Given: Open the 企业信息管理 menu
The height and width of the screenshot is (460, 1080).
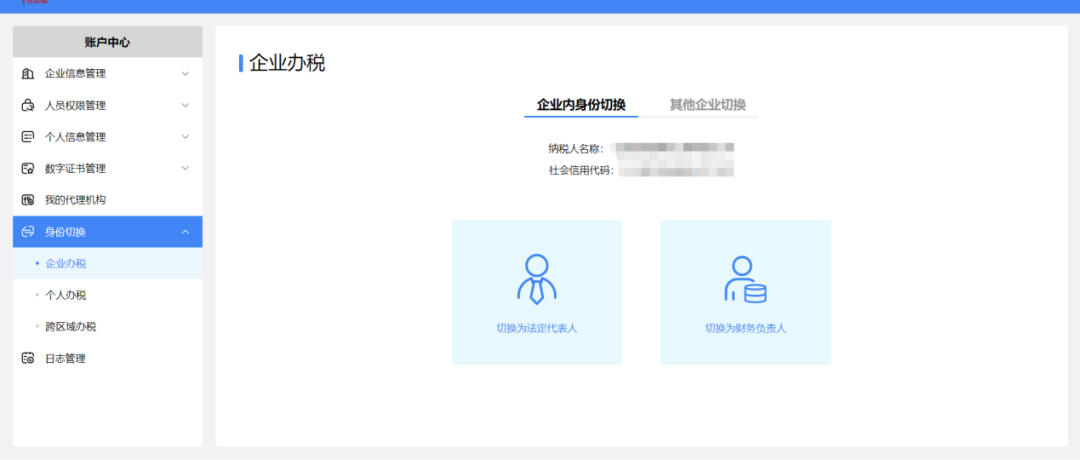Looking at the screenshot, I should (x=107, y=74).
